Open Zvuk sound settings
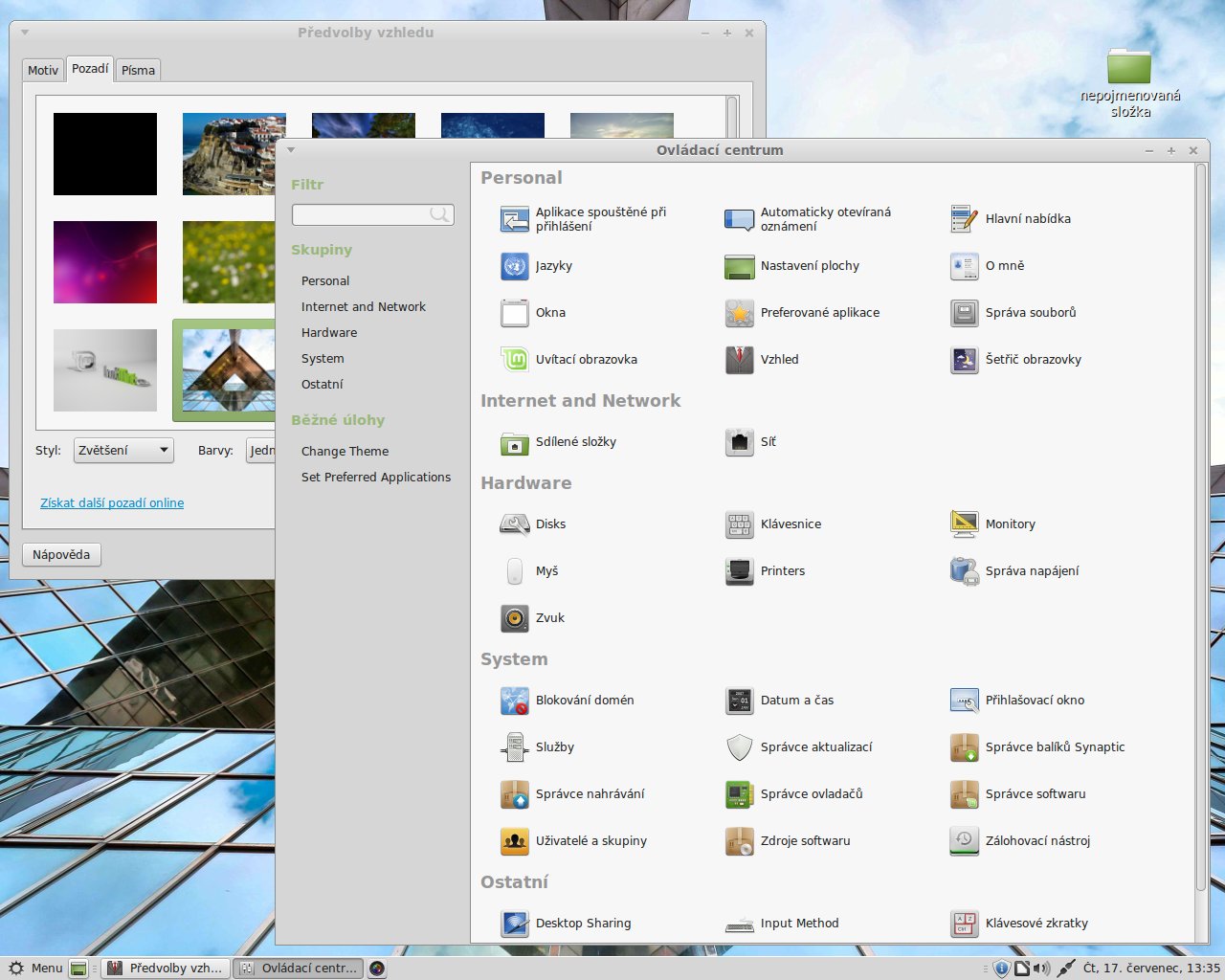The image size is (1225, 980). tap(515, 618)
